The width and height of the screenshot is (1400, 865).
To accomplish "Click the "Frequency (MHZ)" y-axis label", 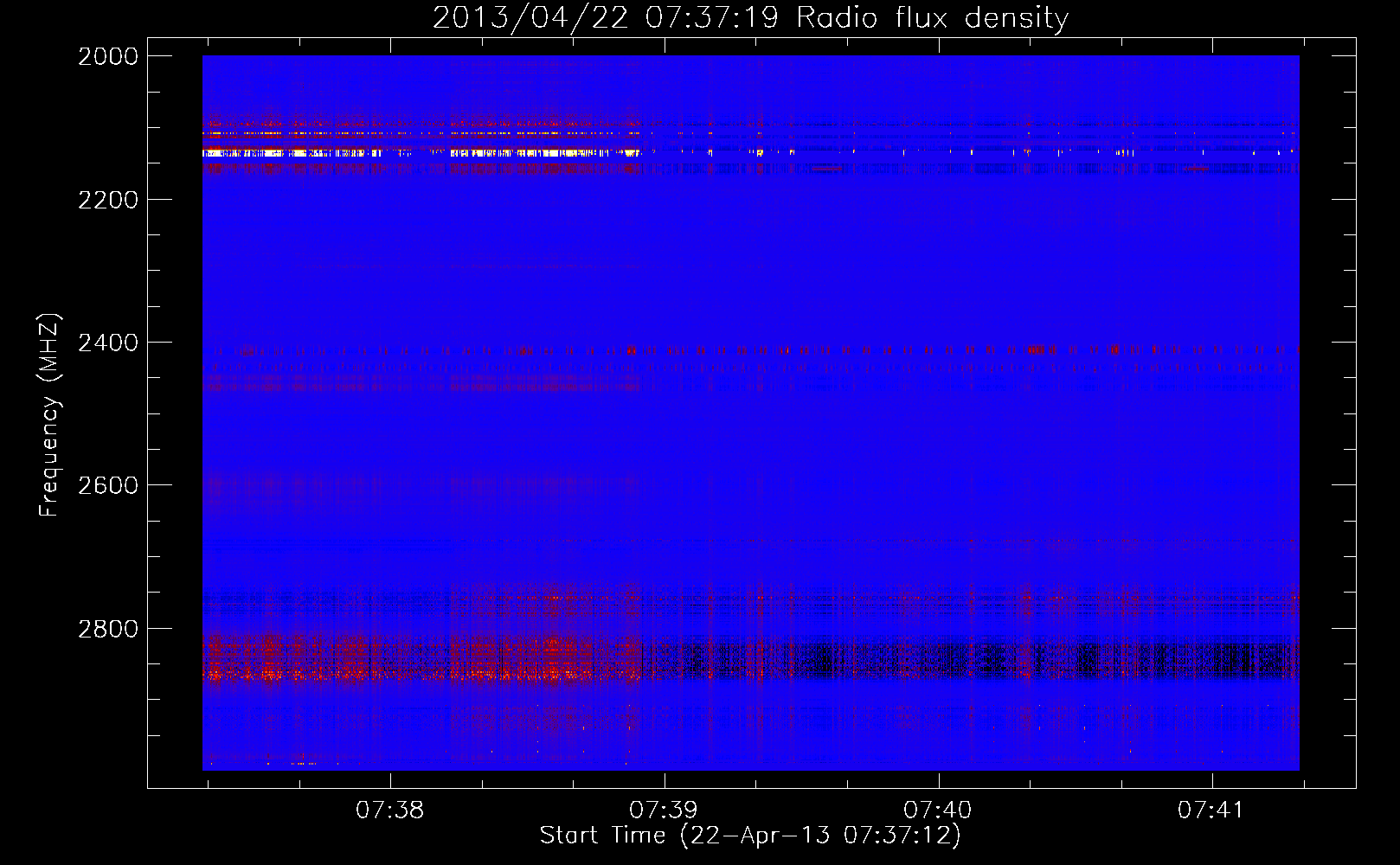I will (50, 415).
